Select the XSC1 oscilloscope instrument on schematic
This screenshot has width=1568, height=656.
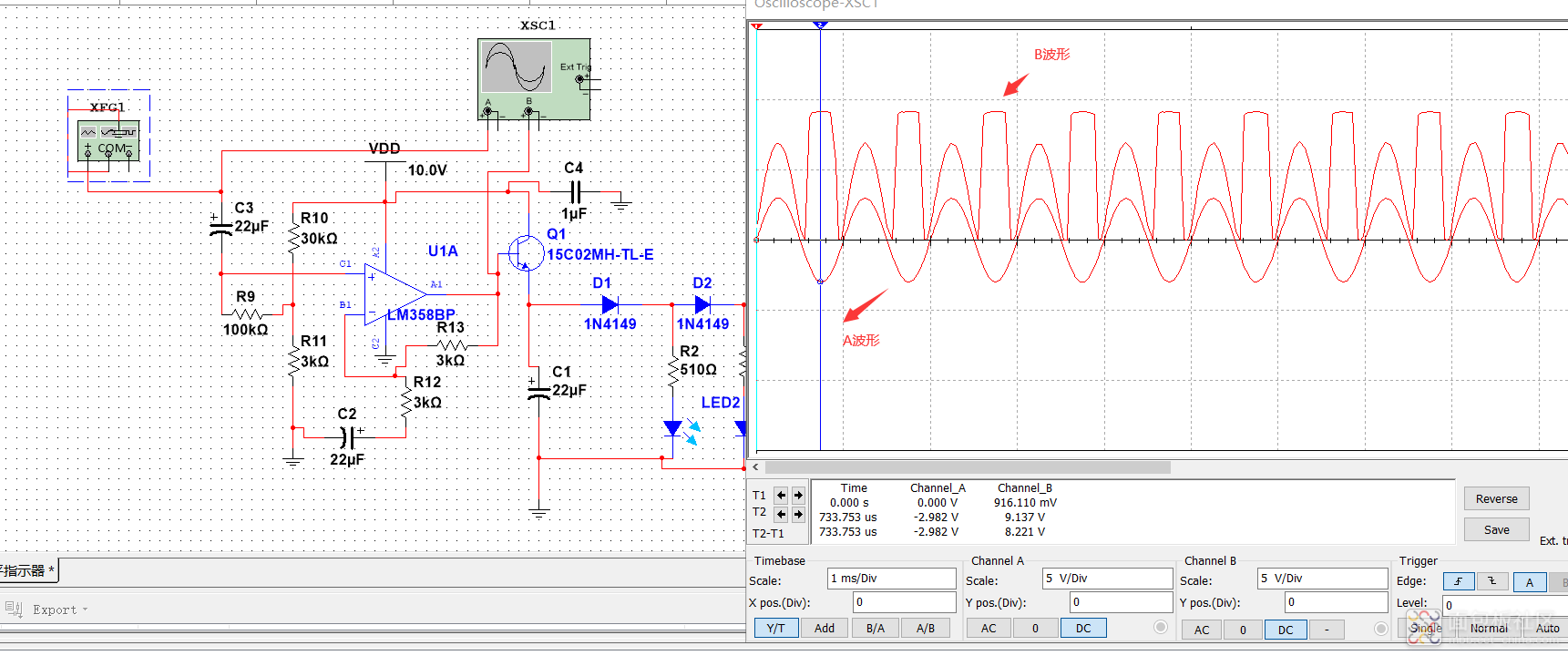534,78
